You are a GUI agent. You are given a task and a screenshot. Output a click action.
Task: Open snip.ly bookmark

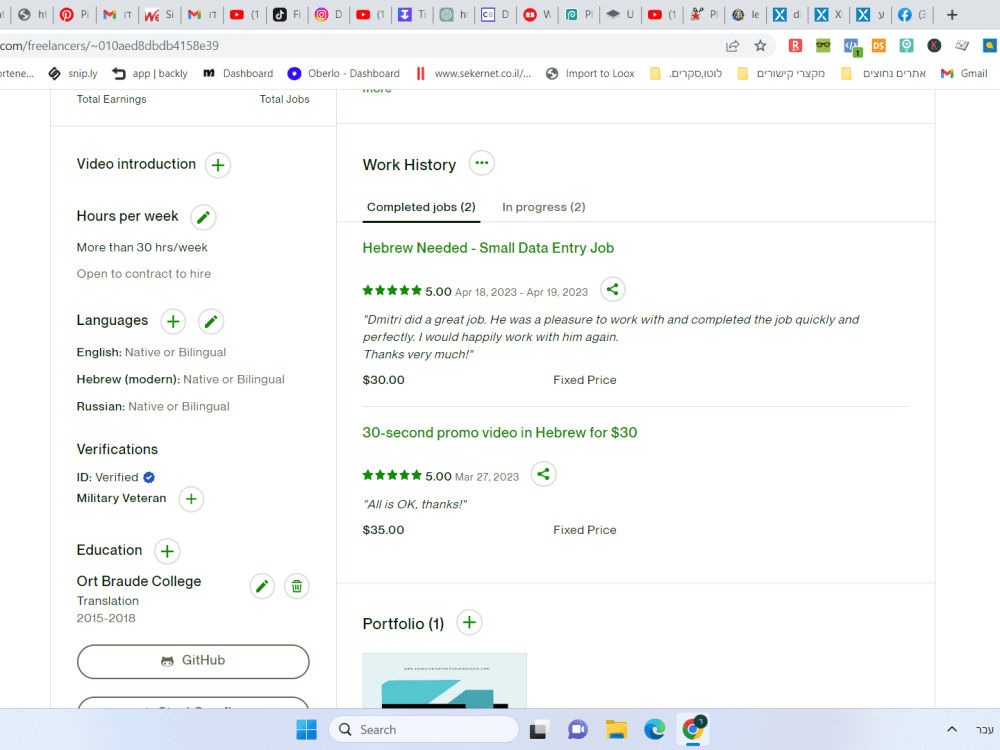point(73,73)
